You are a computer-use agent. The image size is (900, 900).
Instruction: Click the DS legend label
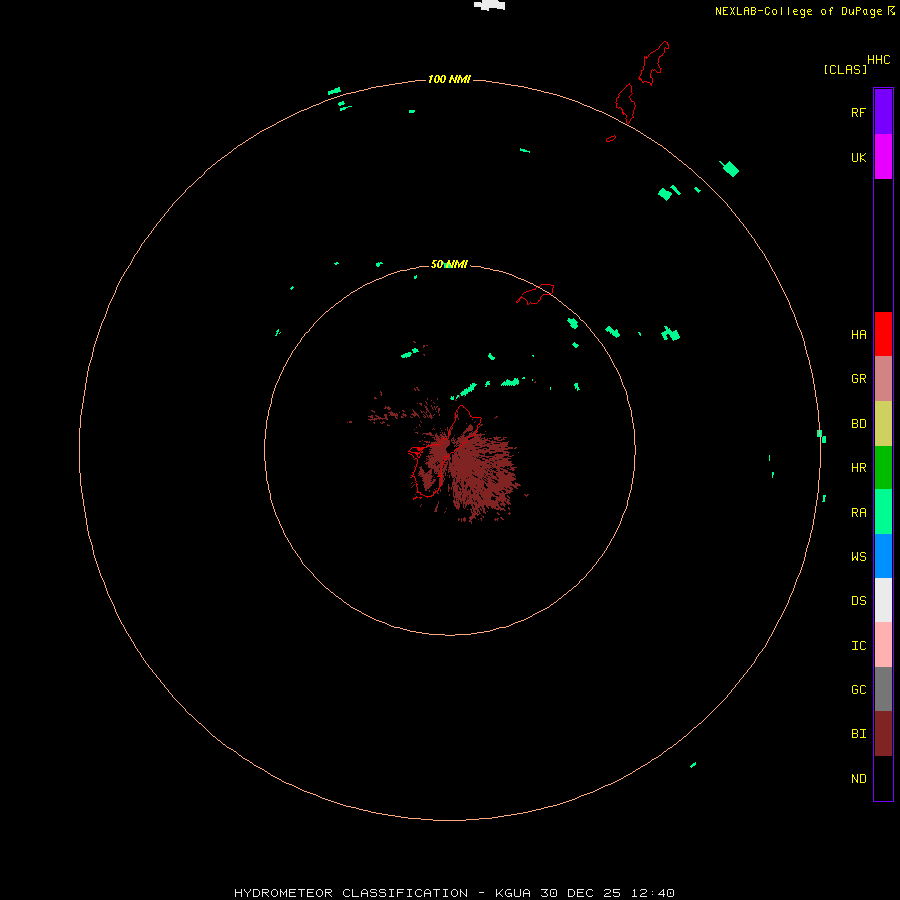point(858,600)
